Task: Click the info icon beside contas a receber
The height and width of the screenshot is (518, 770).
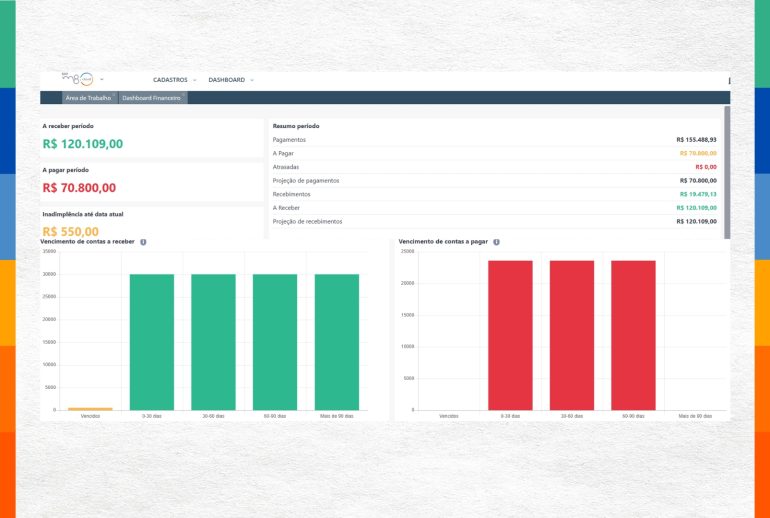Action: click(144, 242)
